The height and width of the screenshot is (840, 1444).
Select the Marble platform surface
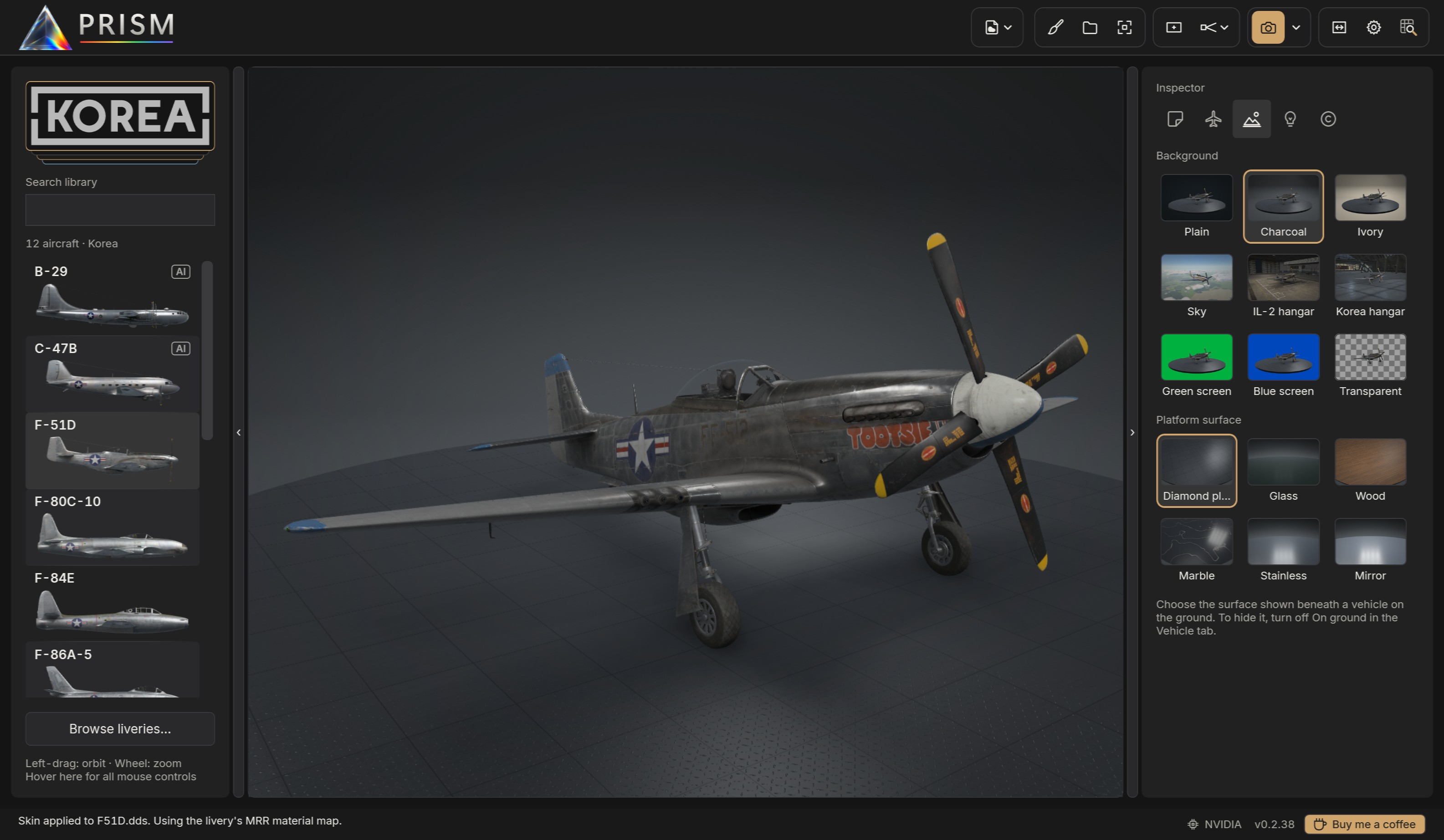(1197, 550)
